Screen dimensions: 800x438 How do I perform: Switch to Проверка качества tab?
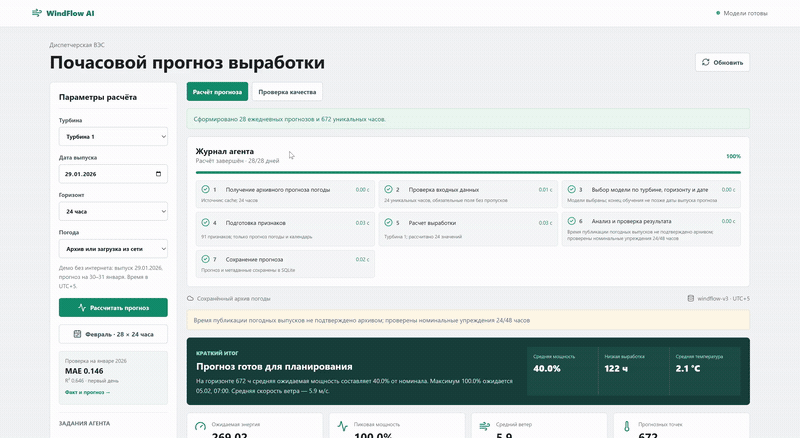coord(287,92)
